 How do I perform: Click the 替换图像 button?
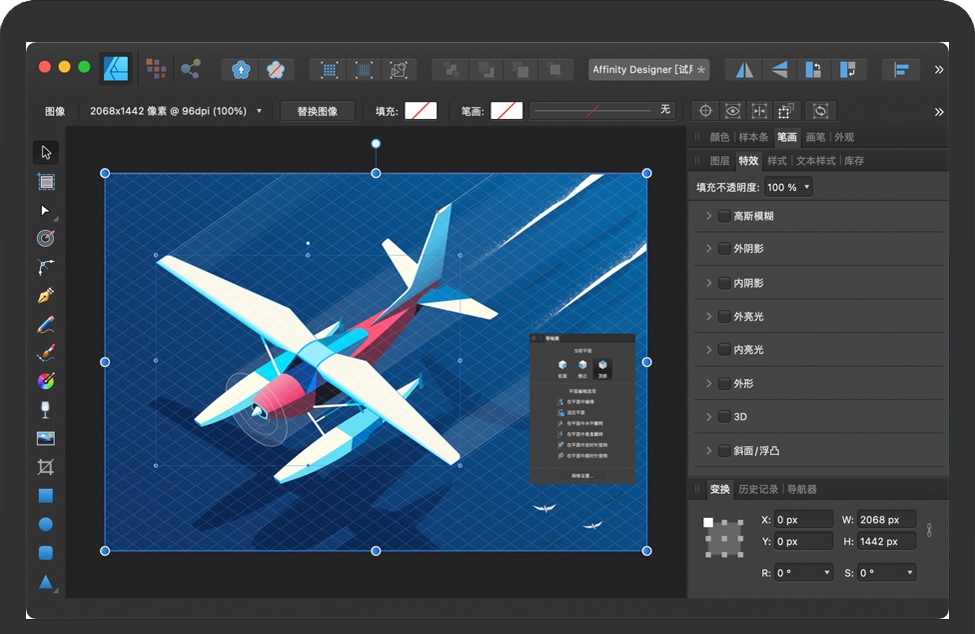[x=317, y=111]
